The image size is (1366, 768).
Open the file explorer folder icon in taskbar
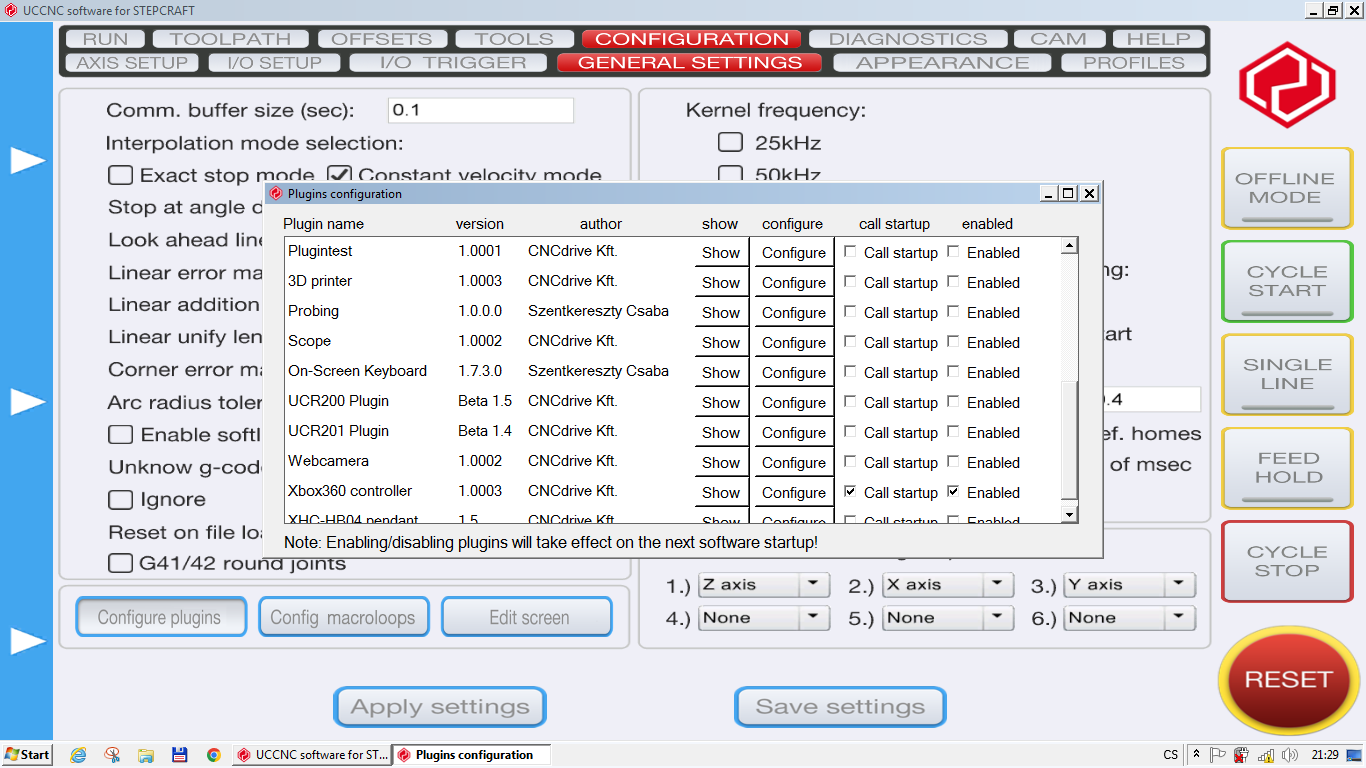coord(146,755)
